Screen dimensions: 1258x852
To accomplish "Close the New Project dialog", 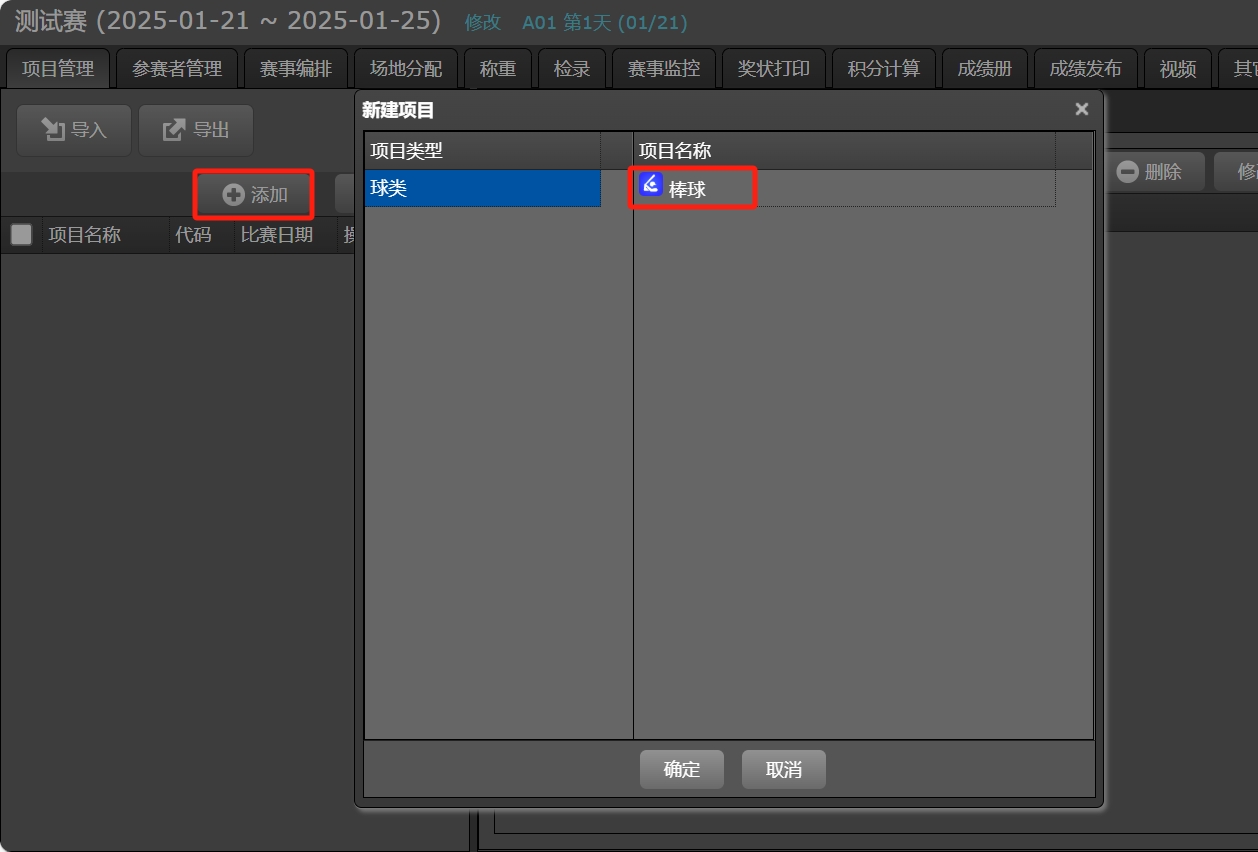I will coord(1081,109).
